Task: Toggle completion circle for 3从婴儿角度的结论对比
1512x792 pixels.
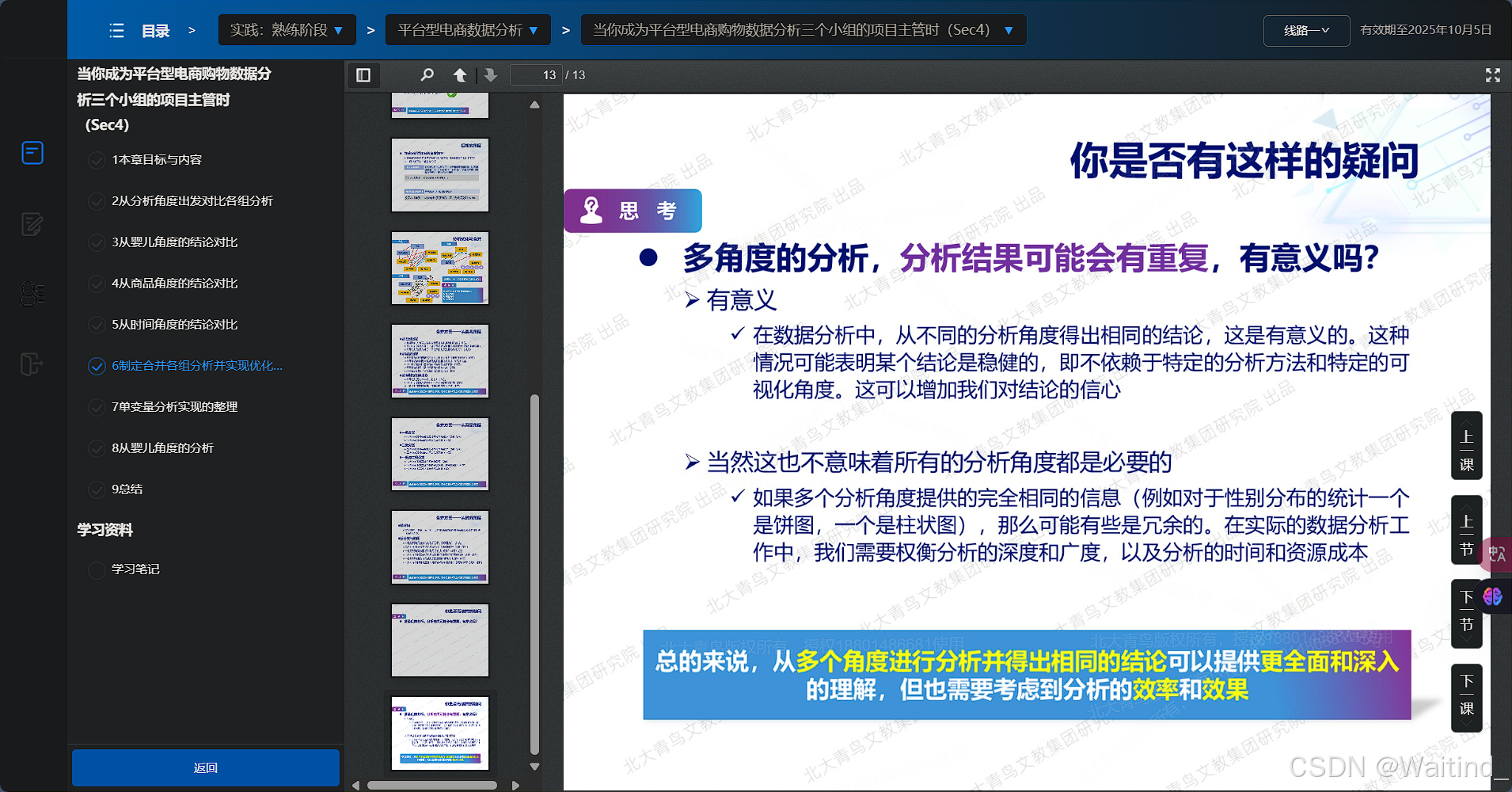Action: tap(97, 242)
